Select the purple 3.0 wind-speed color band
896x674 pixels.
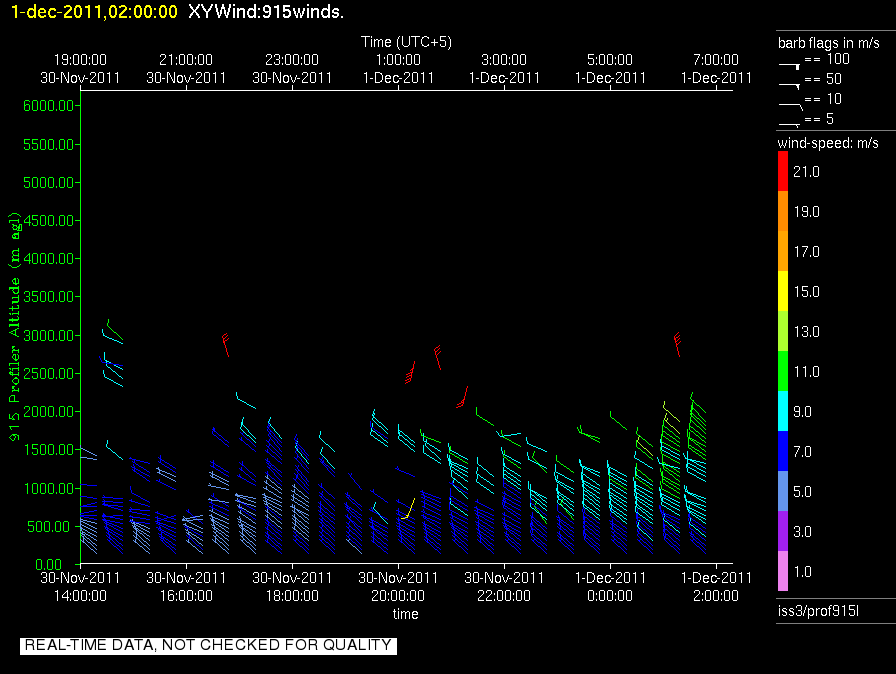click(x=783, y=531)
